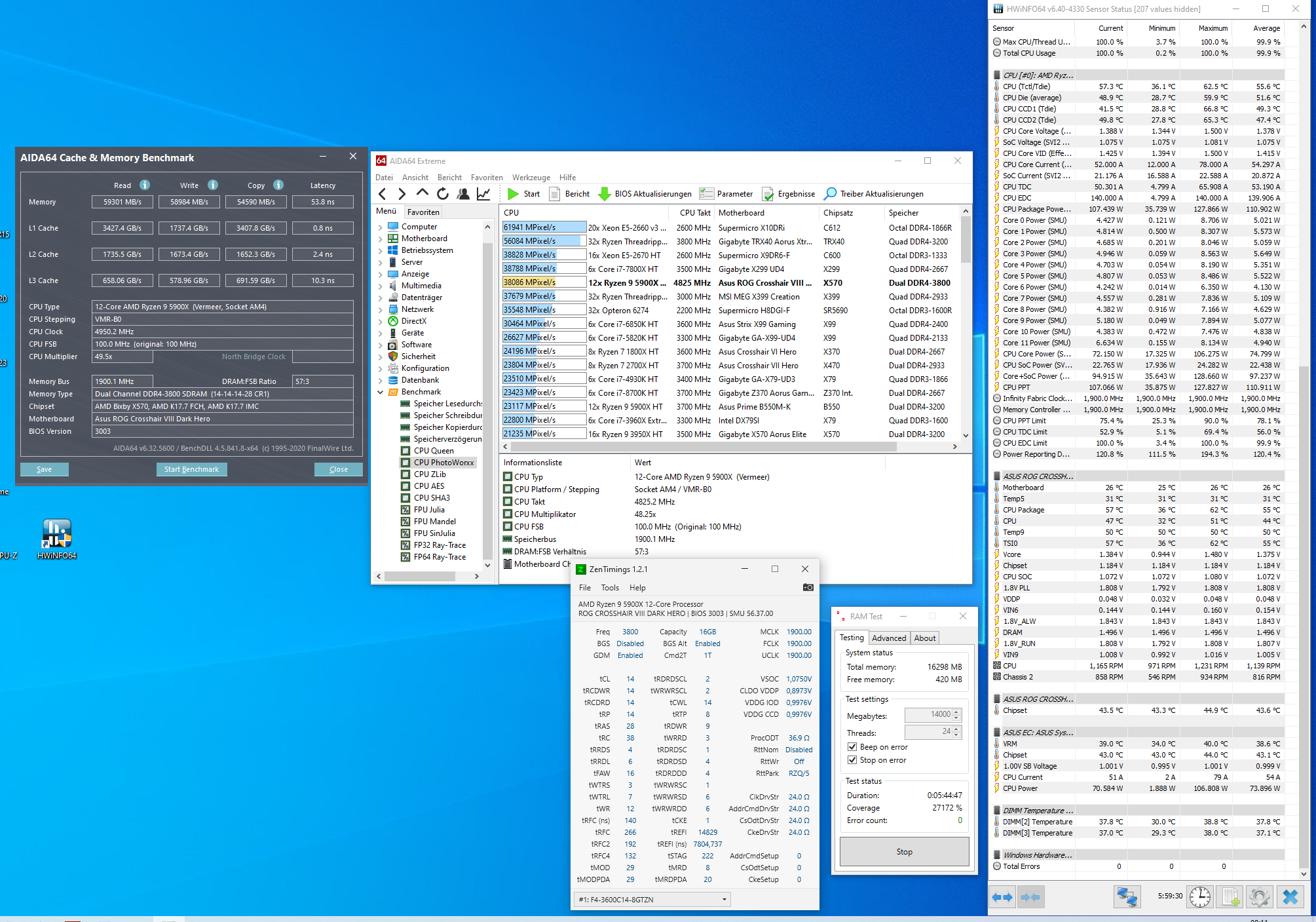Open HWiNFO settings gear icon
The image size is (1316, 922).
click(x=1259, y=896)
